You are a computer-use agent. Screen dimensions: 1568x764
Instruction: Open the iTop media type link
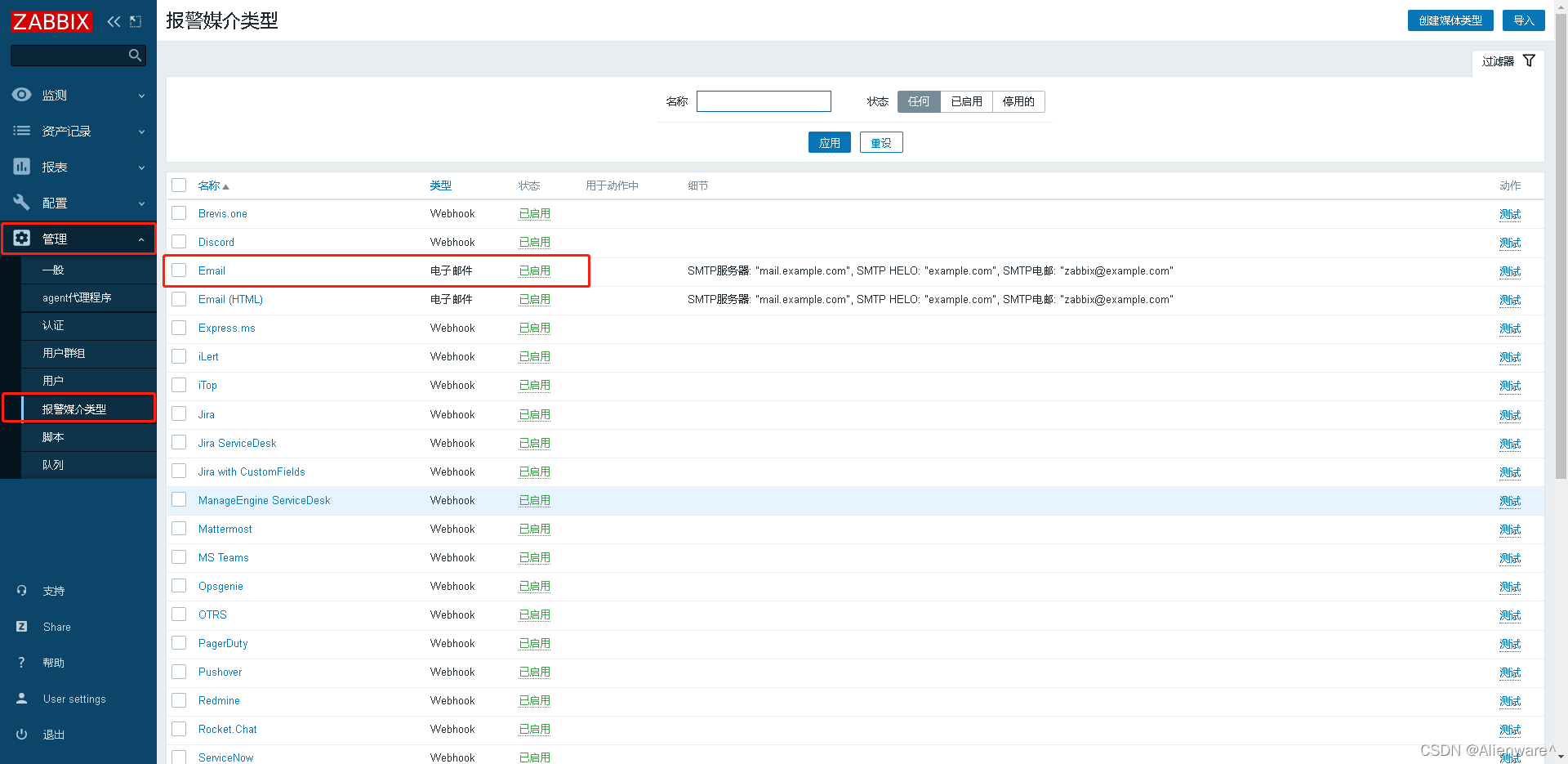[x=207, y=385]
